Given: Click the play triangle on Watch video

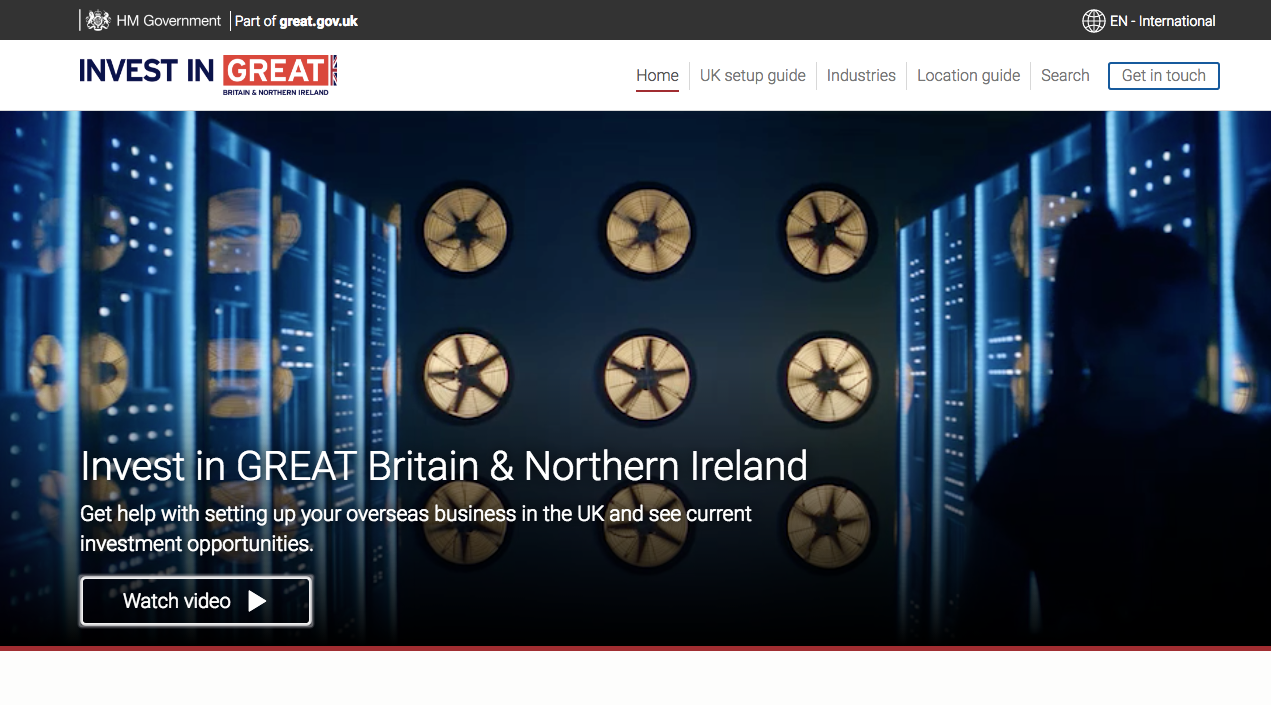Looking at the screenshot, I should point(257,601).
